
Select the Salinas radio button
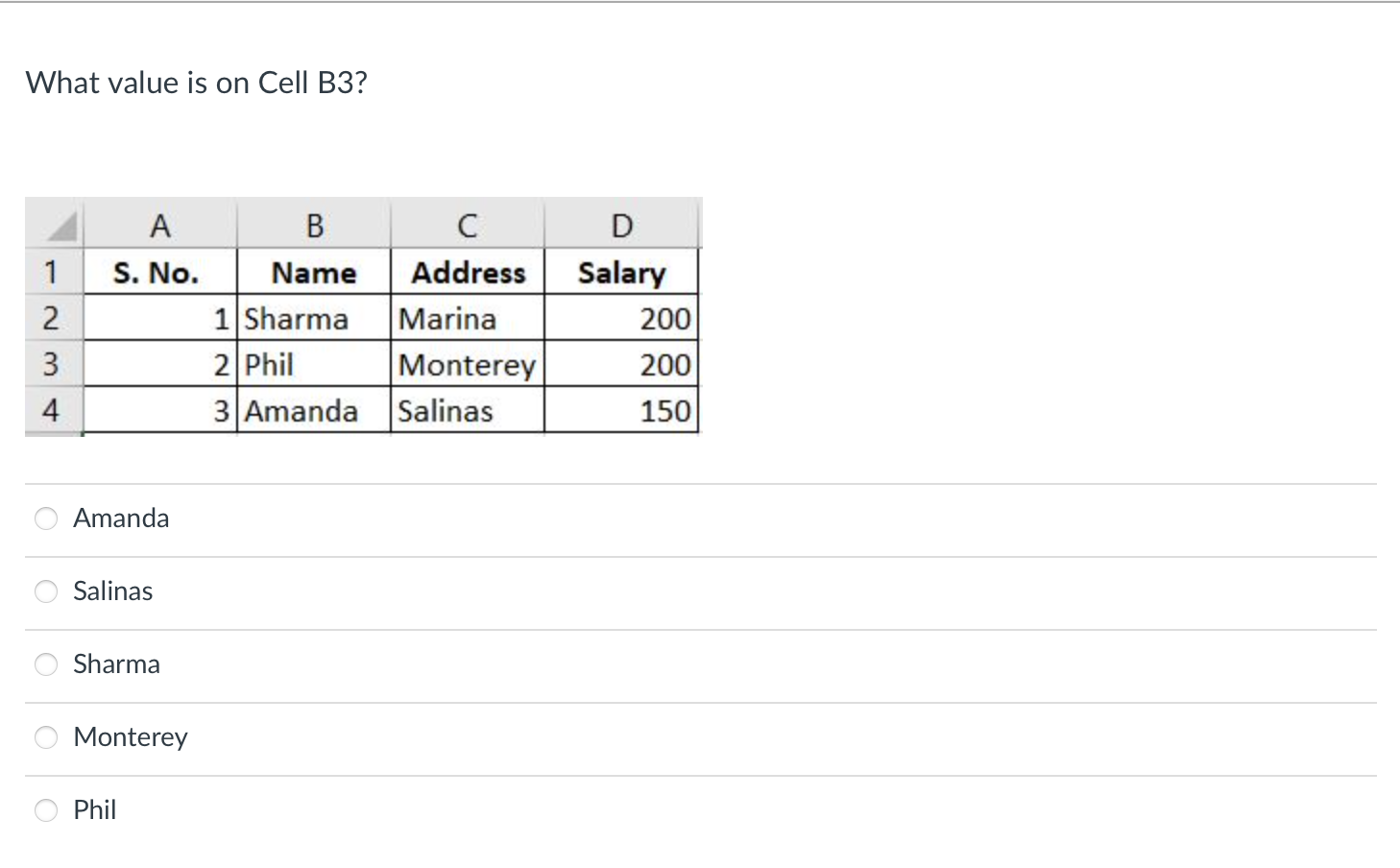(45, 591)
